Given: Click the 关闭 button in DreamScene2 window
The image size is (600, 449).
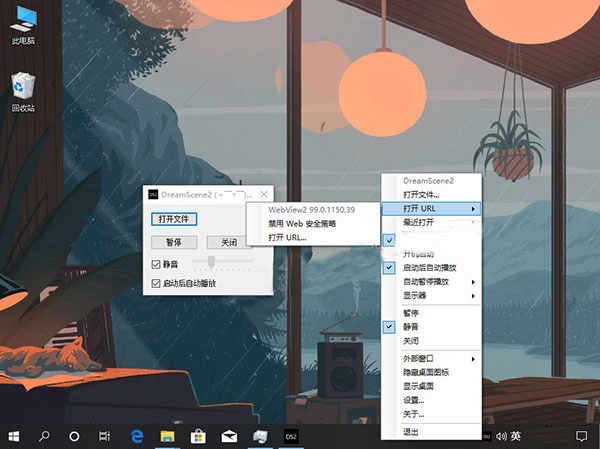Looking at the screenshot, I should [x=229, y=242].
